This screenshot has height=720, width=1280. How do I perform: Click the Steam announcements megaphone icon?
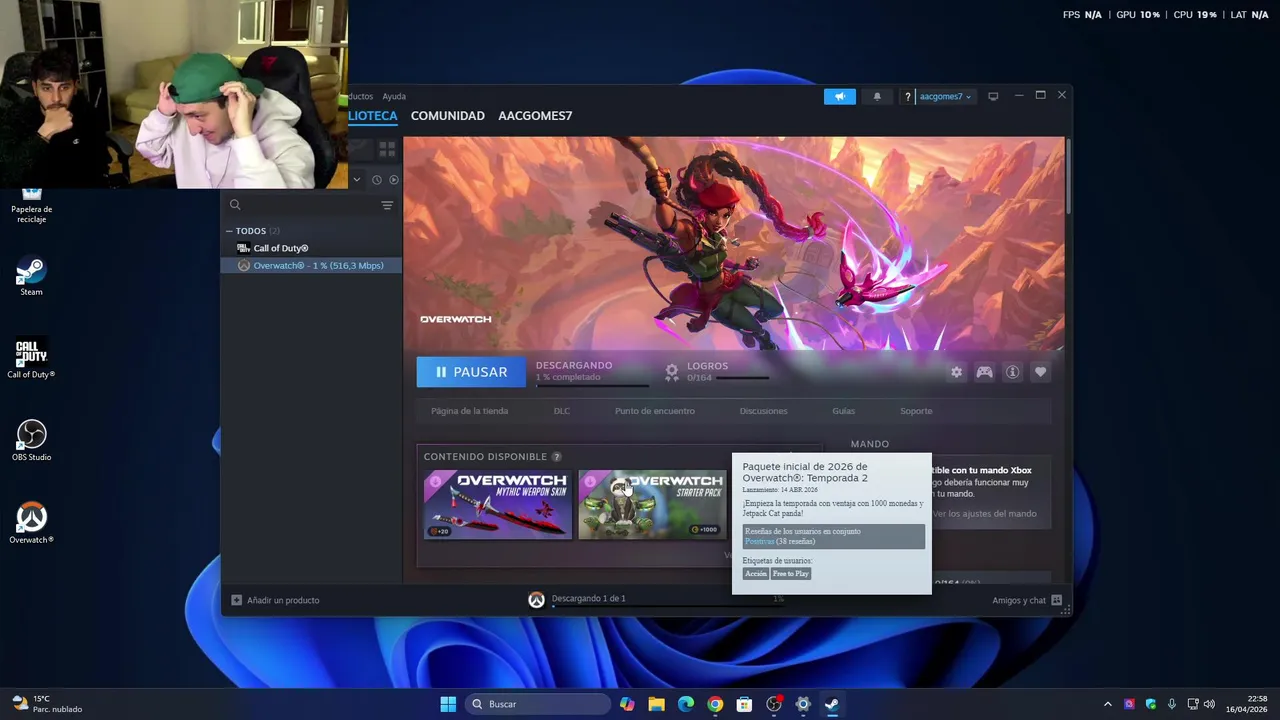pos(840,96)
